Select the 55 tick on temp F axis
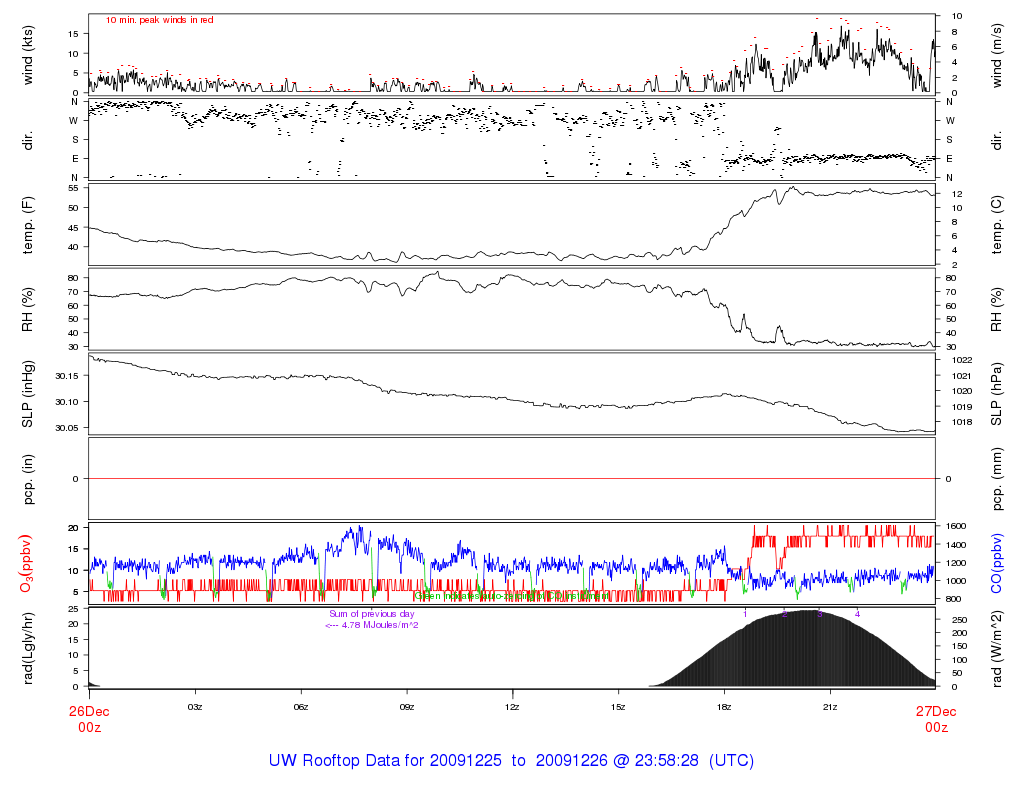Viewport: 1024px width, 800px height. pos(74,188)
